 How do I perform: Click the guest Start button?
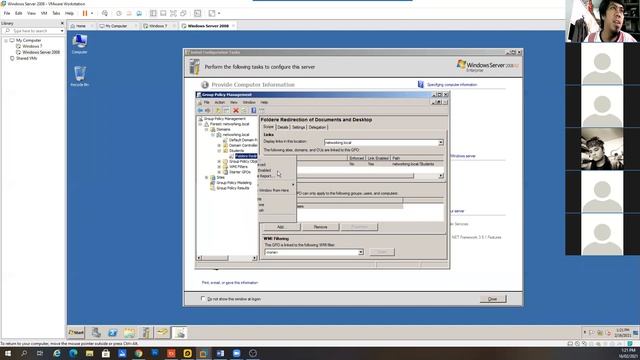(x=76, y=333)
